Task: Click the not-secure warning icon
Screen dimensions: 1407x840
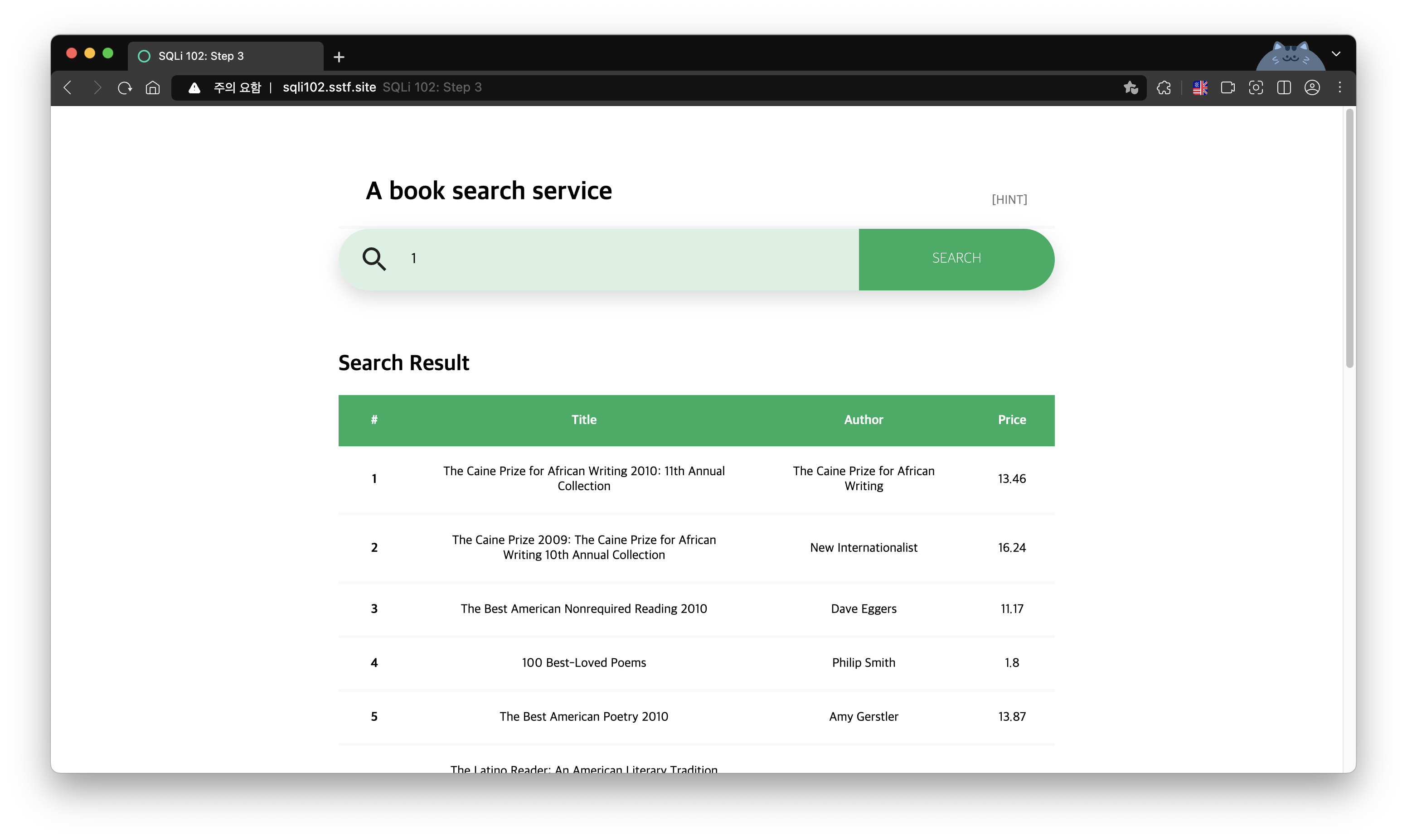Action: tap(194, 87)
